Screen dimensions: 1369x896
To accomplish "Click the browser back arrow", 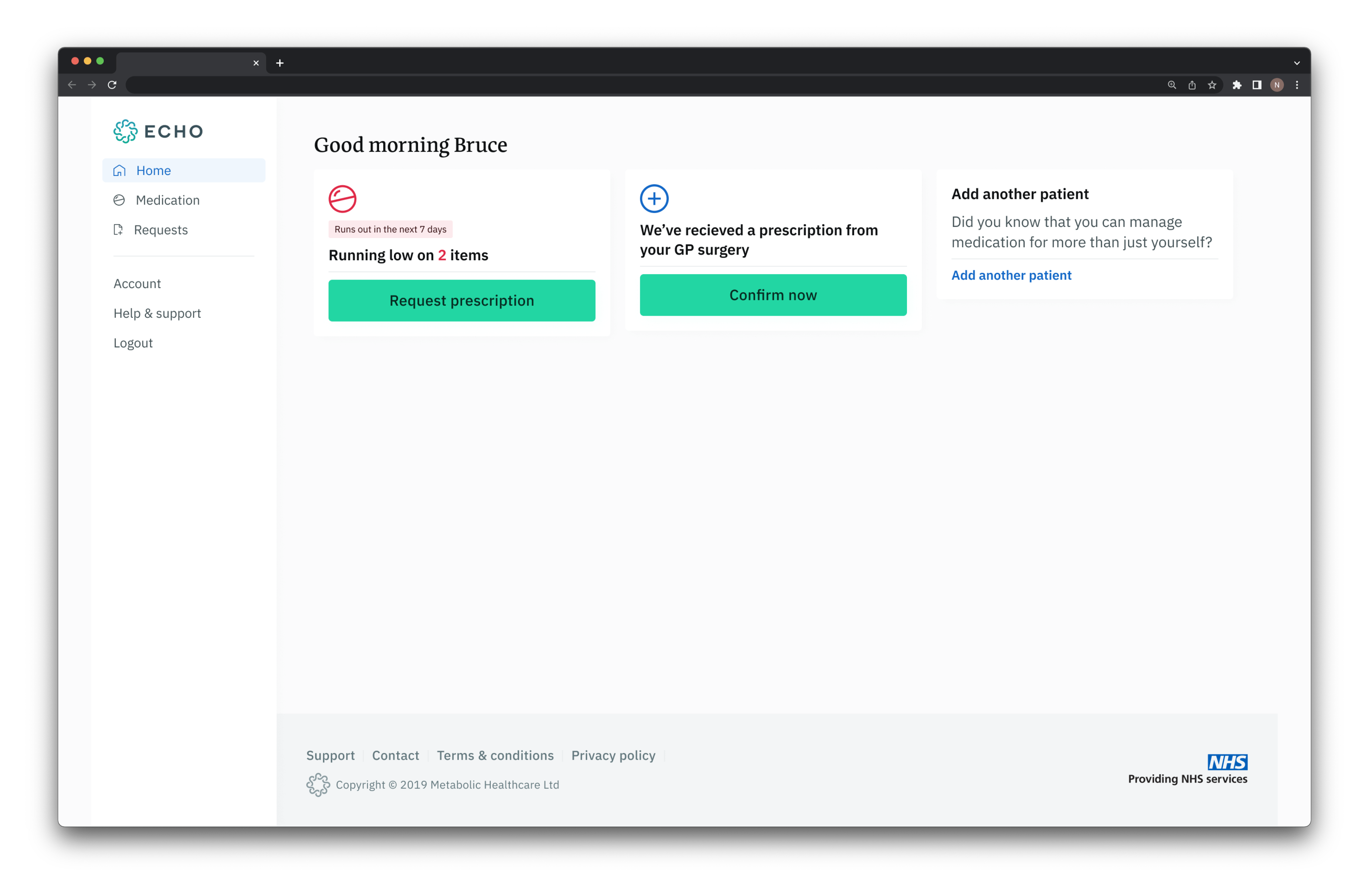I will [72, 85].
